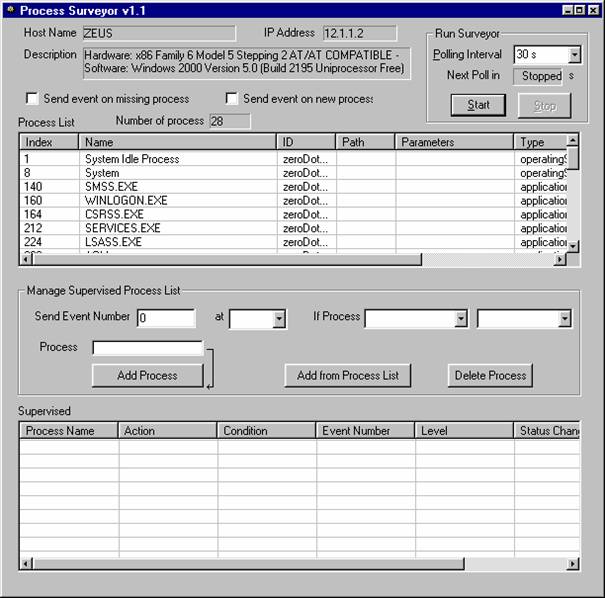Screen dimensions: 605x598
Task: Select the SERVICES.EXE process row
Action: [293, 228]
